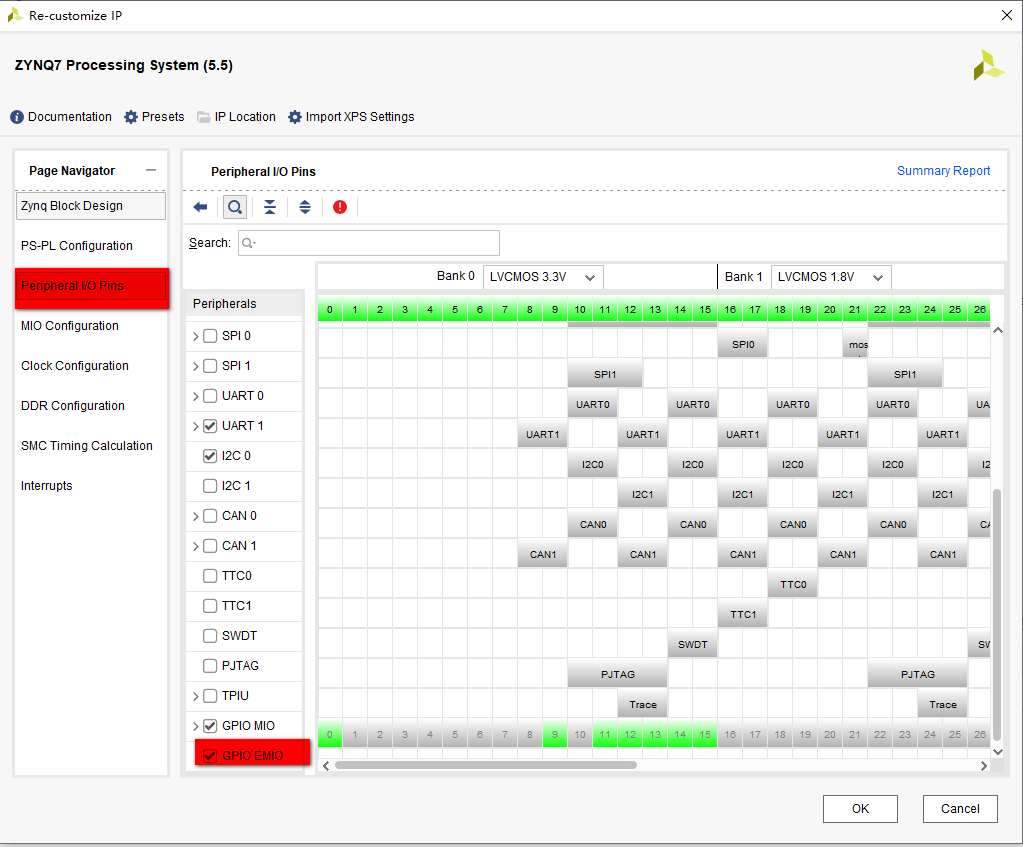Toggle the search magnifier toolbar icon
This screenshot has width=1023, height=847.
click(x=235, y=207)
